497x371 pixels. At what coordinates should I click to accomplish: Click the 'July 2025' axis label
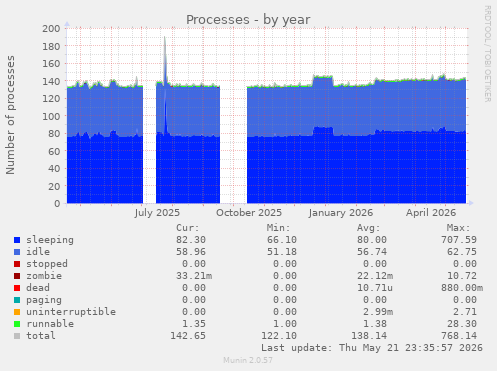tap(157, 213)
